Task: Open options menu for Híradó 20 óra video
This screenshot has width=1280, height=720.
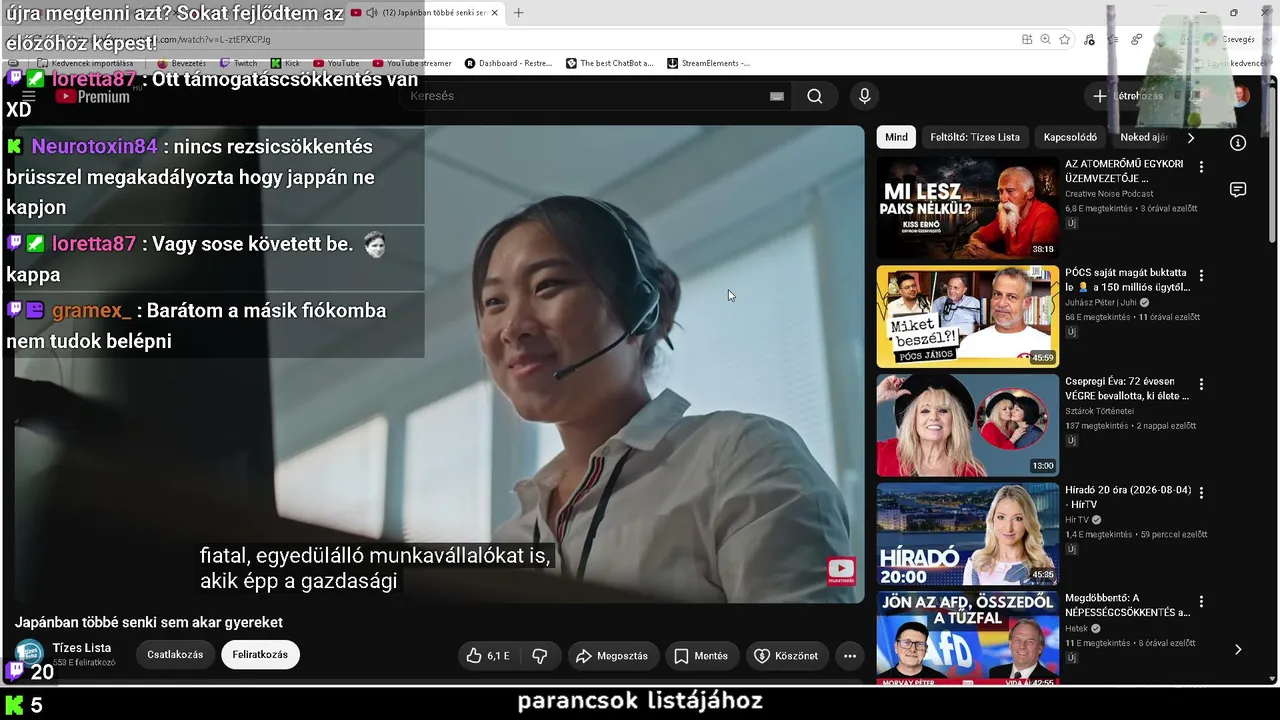Action: (1201, 493)
